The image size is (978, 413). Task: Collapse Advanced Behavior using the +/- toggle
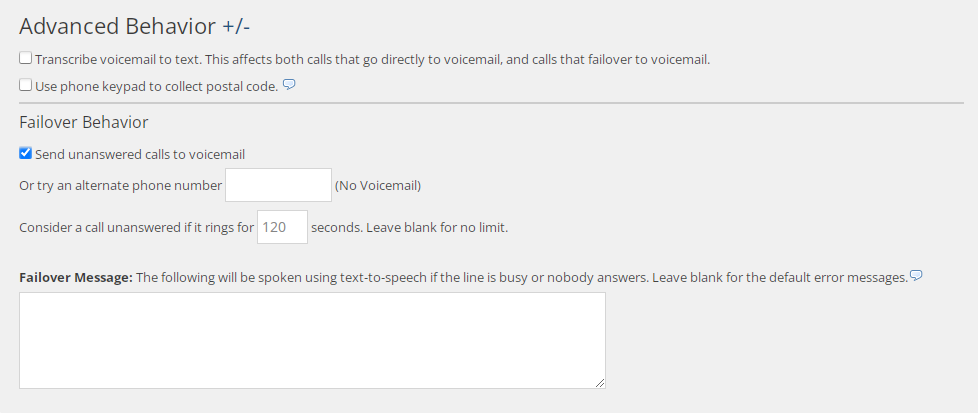point(235,26)
